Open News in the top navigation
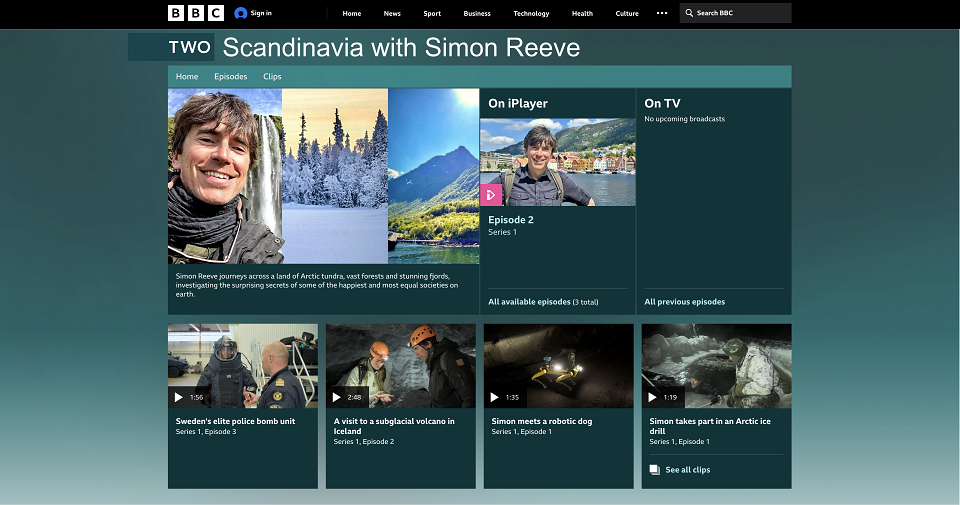 (392, 13)
